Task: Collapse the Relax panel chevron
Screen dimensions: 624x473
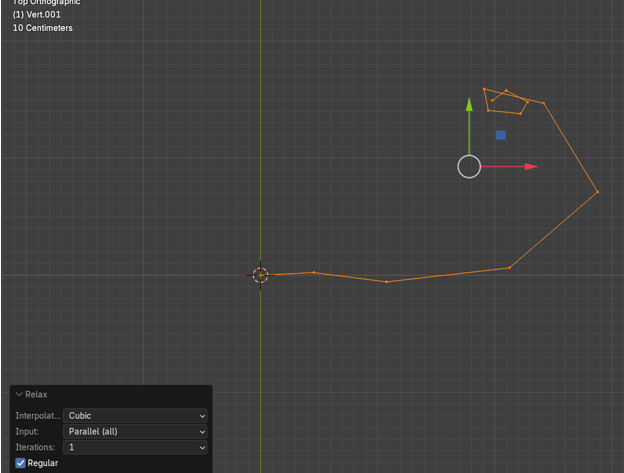Action: (x=19, y=395)
